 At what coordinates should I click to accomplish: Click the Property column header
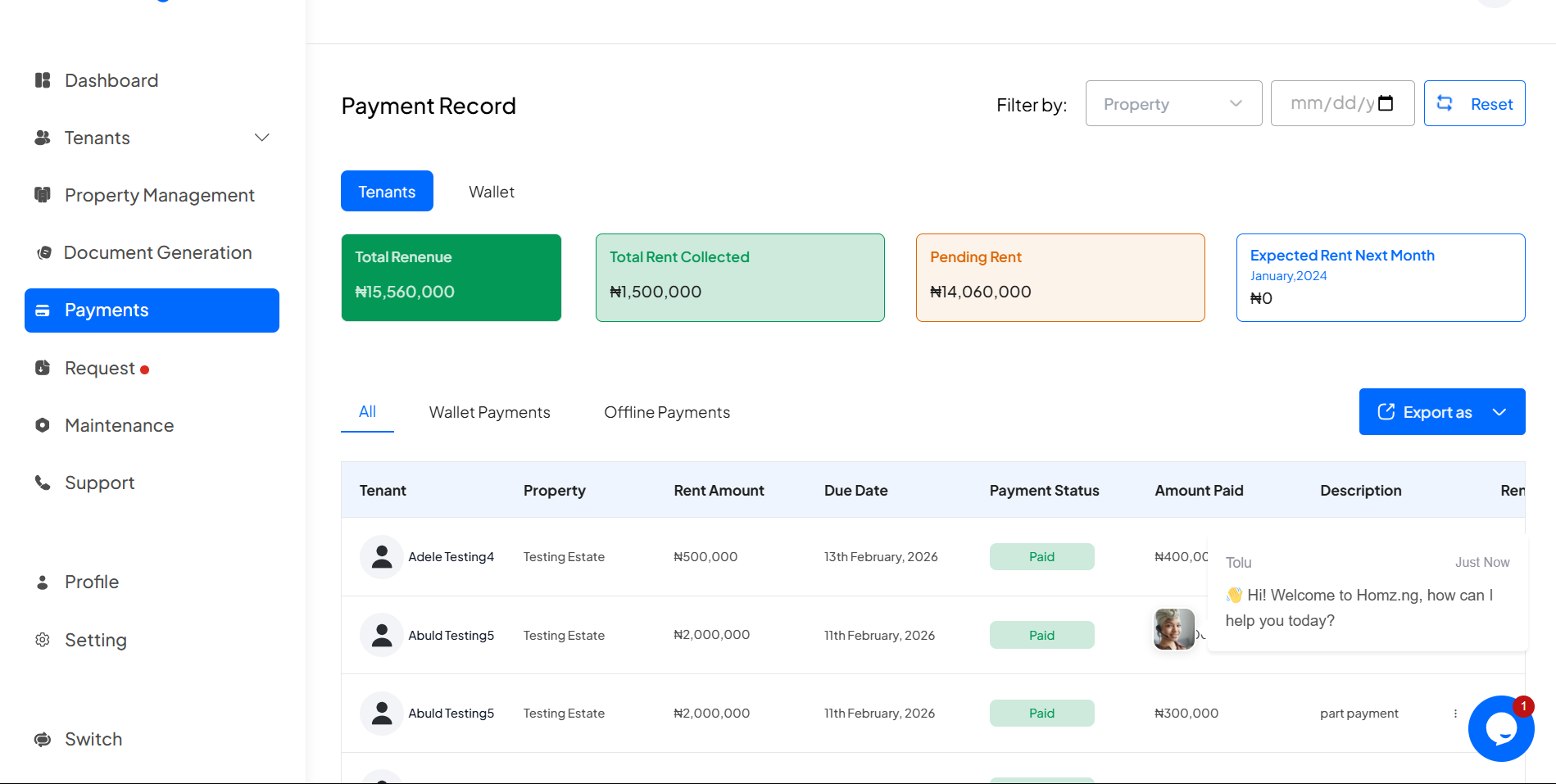click(x=555, y=491)
